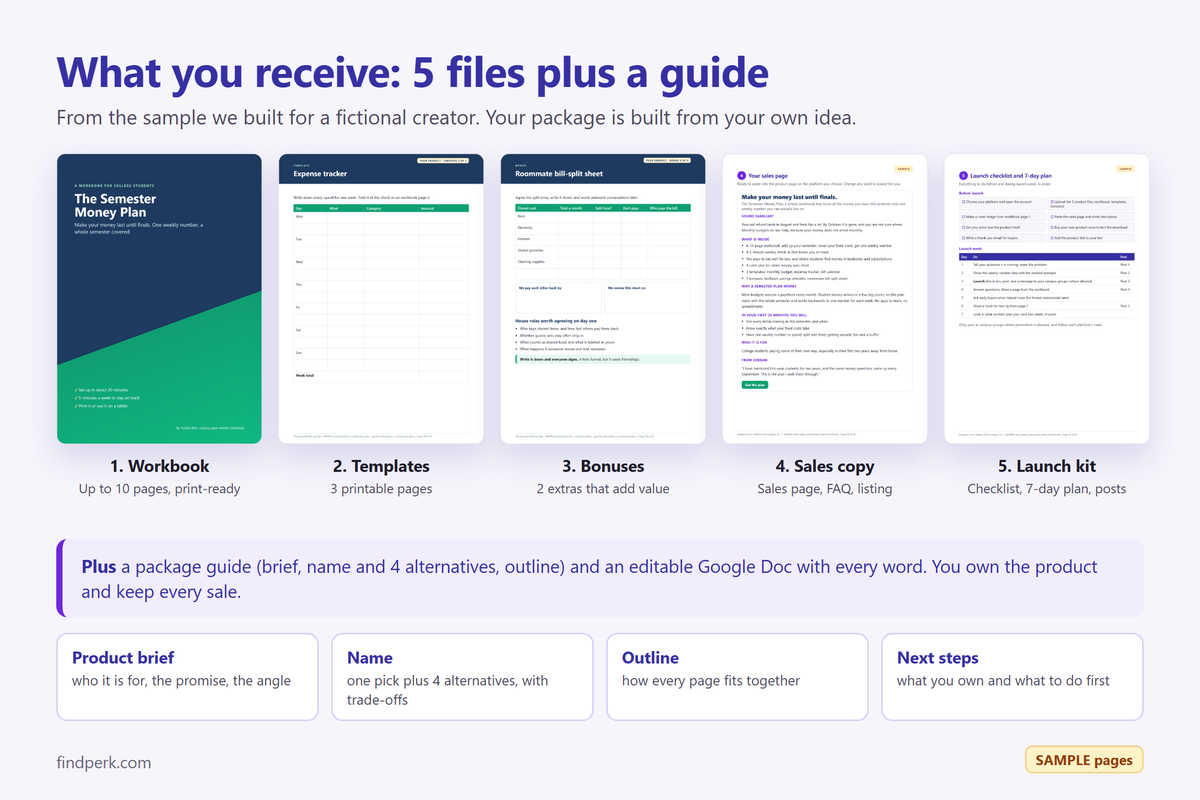
Task: Check 'Upload the 3 product files' item
Action: tap(1091, 203)
